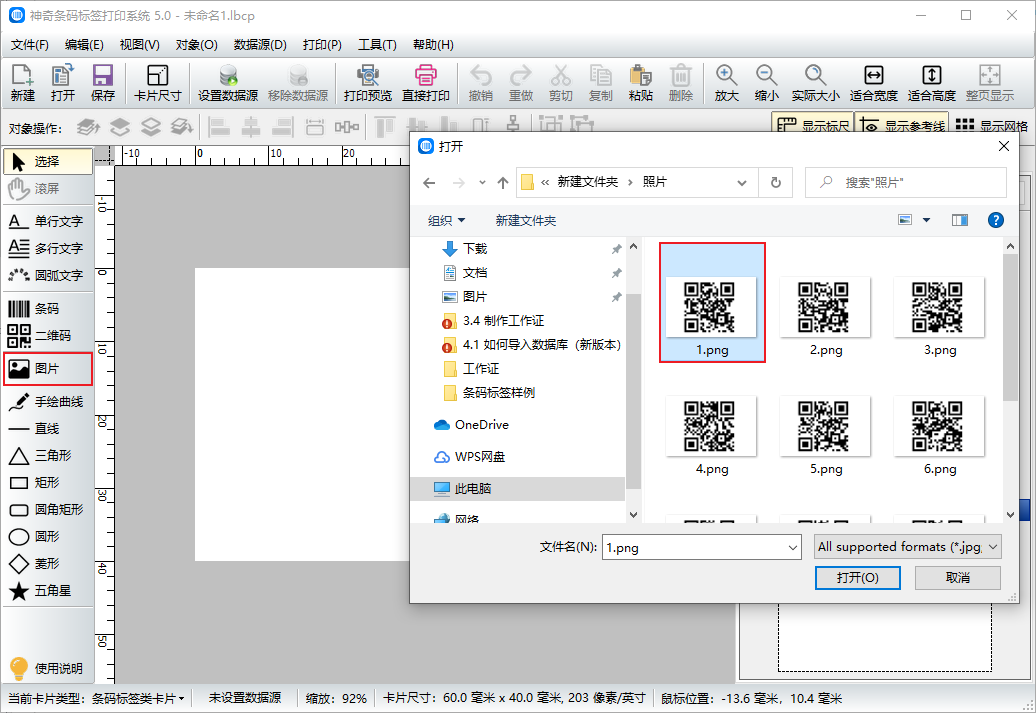Viewport: 1036px width, 713px height.
Task: Open the 文件(F) menu
Action: click(x=30, y=45)
